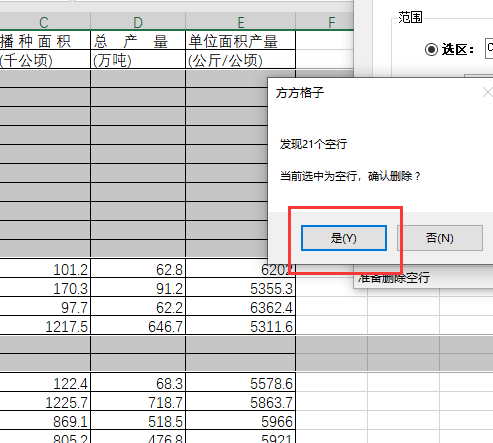Select cell containing 6362.4

(x=241, y=307)
